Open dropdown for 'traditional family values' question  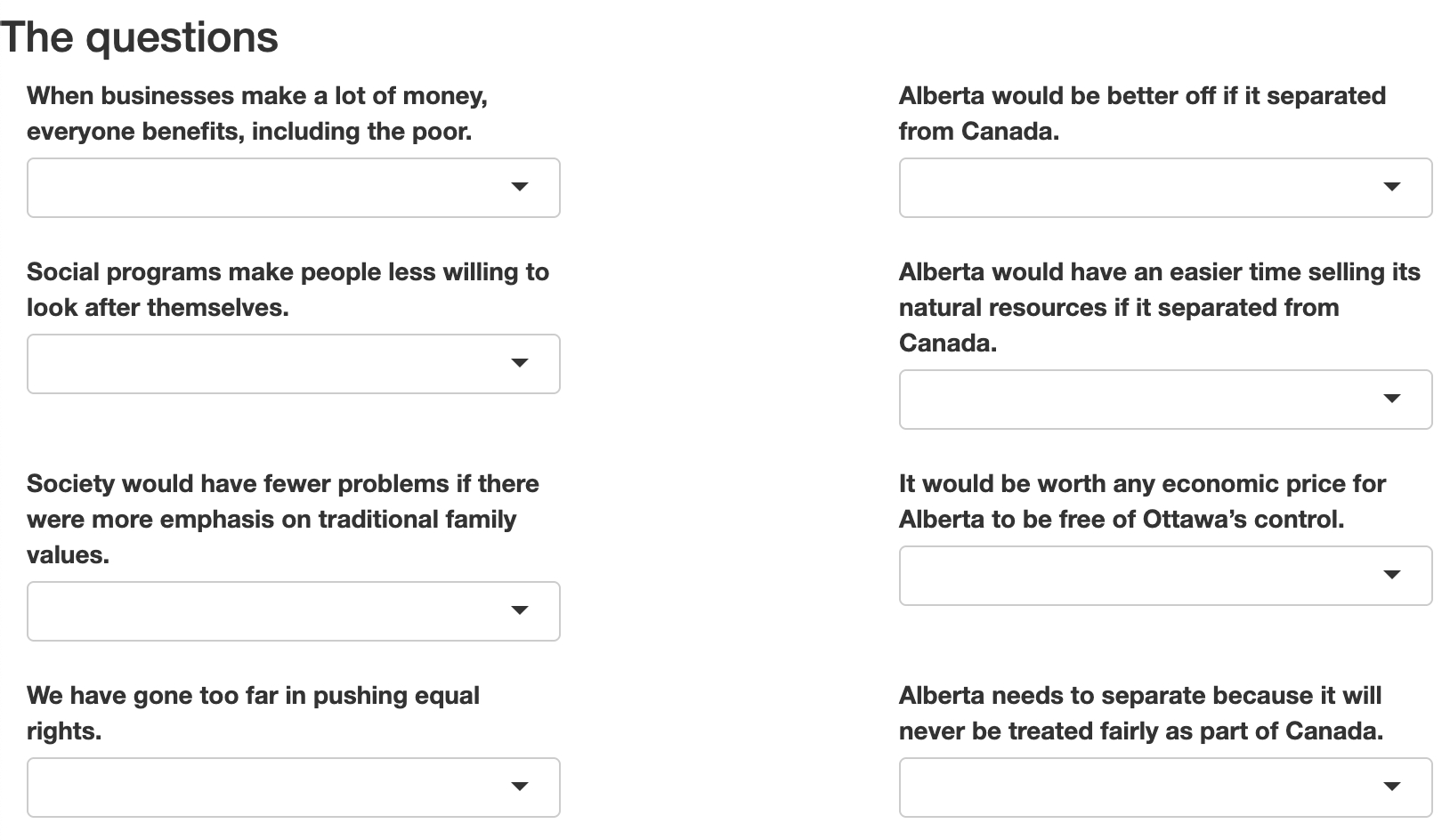[x=293, y=611]
